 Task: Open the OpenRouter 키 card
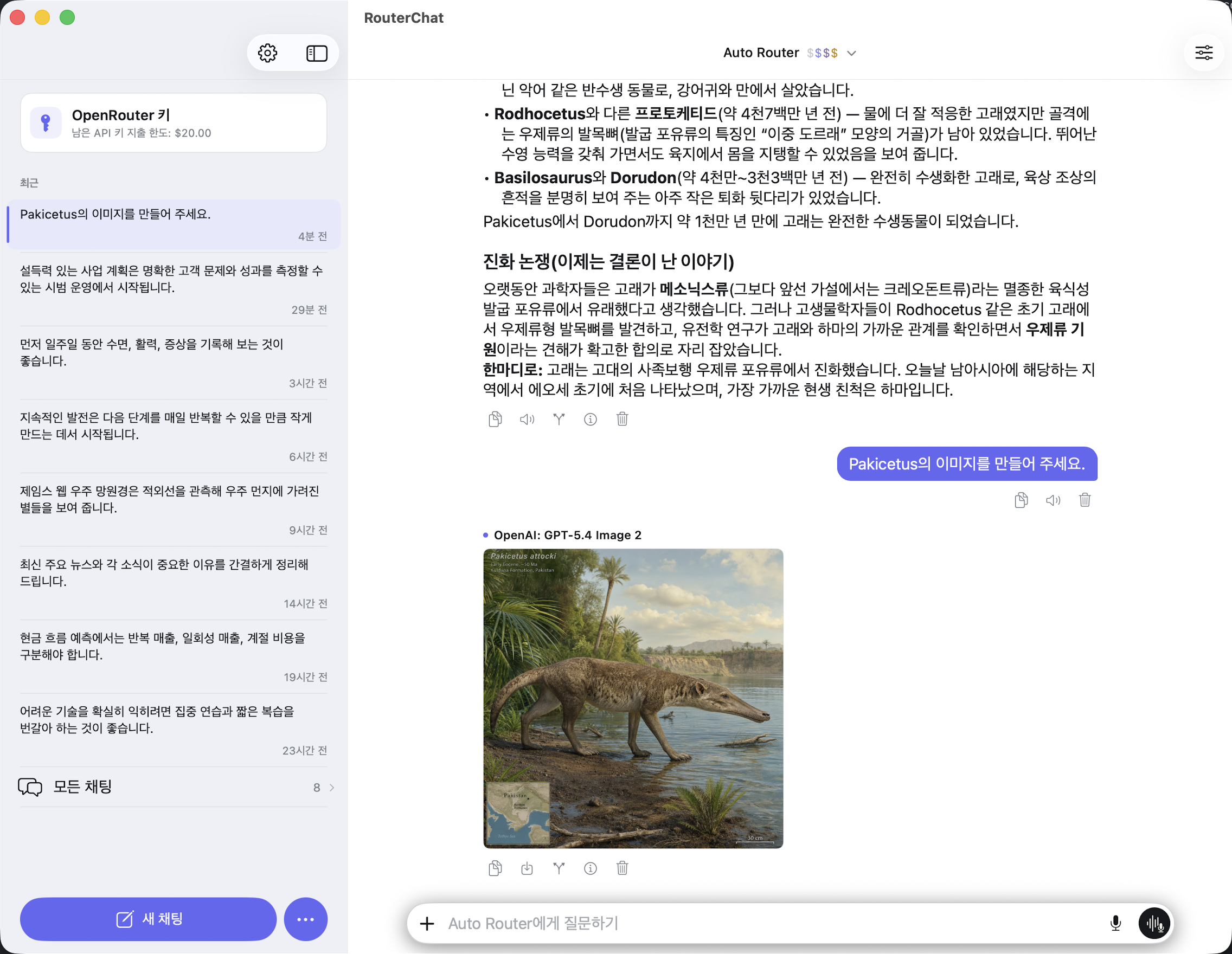tap(174, 123)
